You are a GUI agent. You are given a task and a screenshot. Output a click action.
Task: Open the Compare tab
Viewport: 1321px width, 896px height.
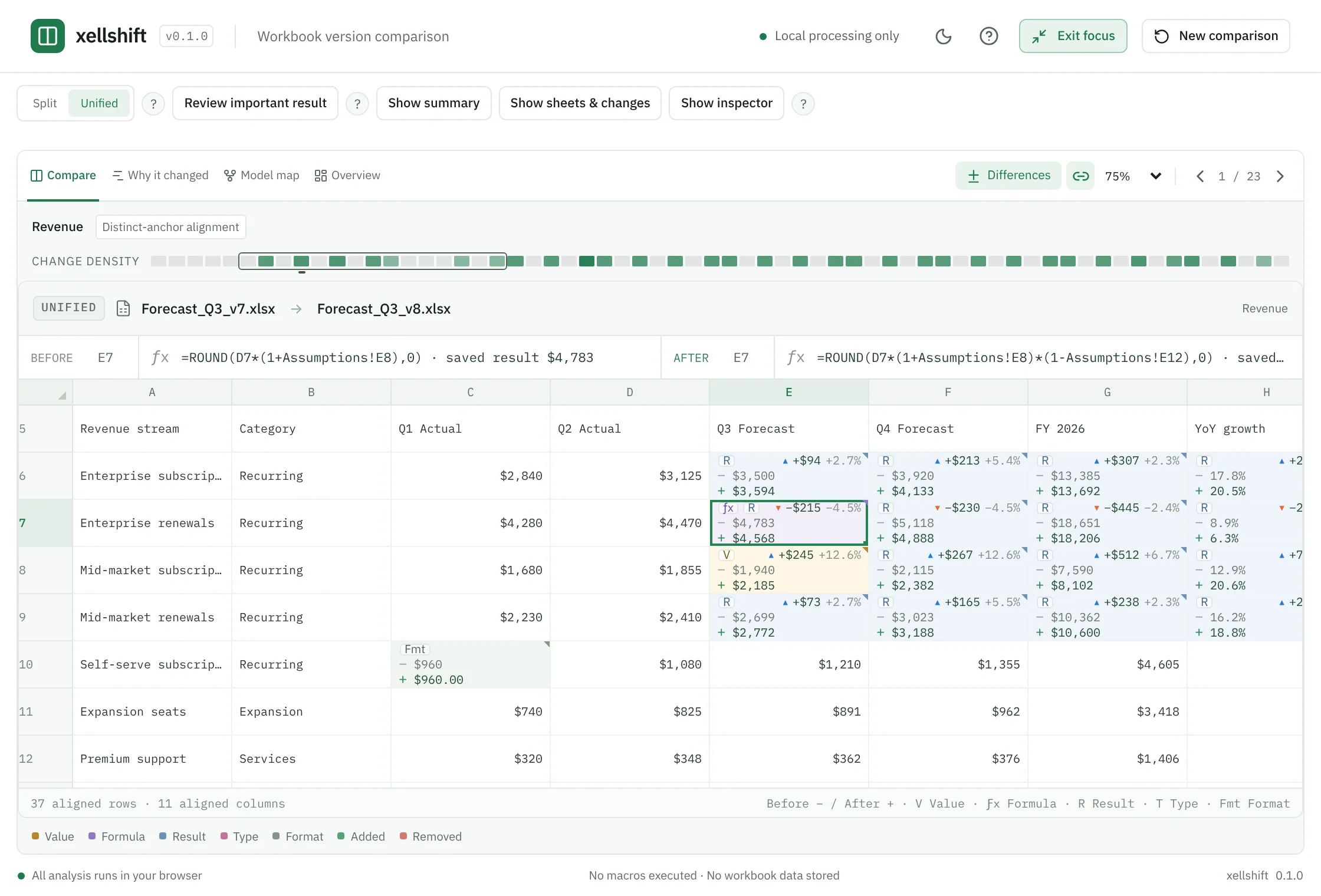63,176
